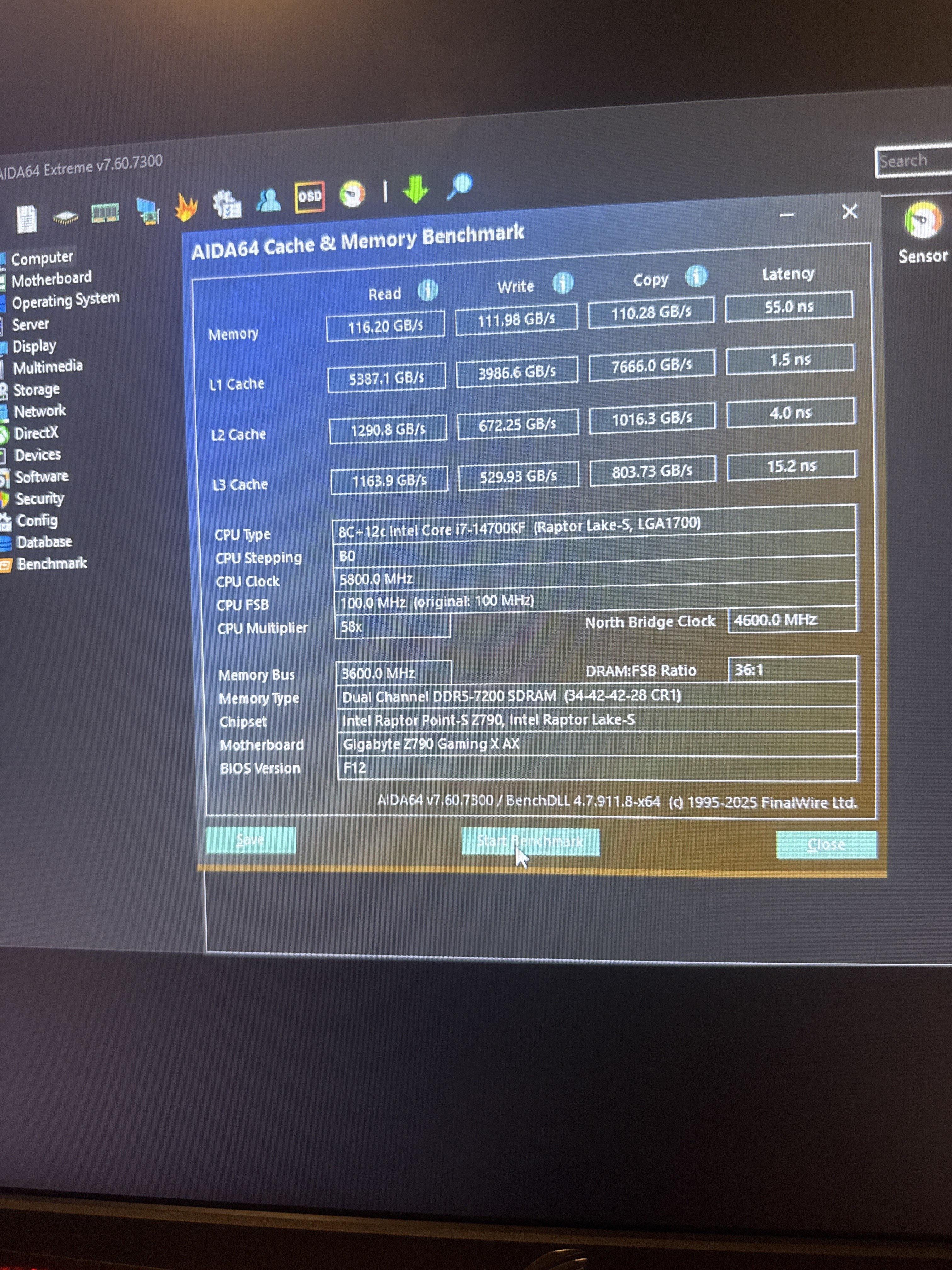Screen dimensions: 952x1270
Task: Open the OSD panel toolbar icon
Action: pos(310,197)
